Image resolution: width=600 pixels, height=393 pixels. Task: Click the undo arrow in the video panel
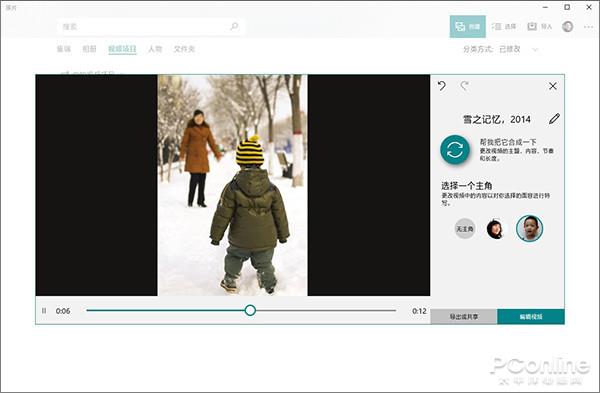pyautogui.click(x=442, y=86)
